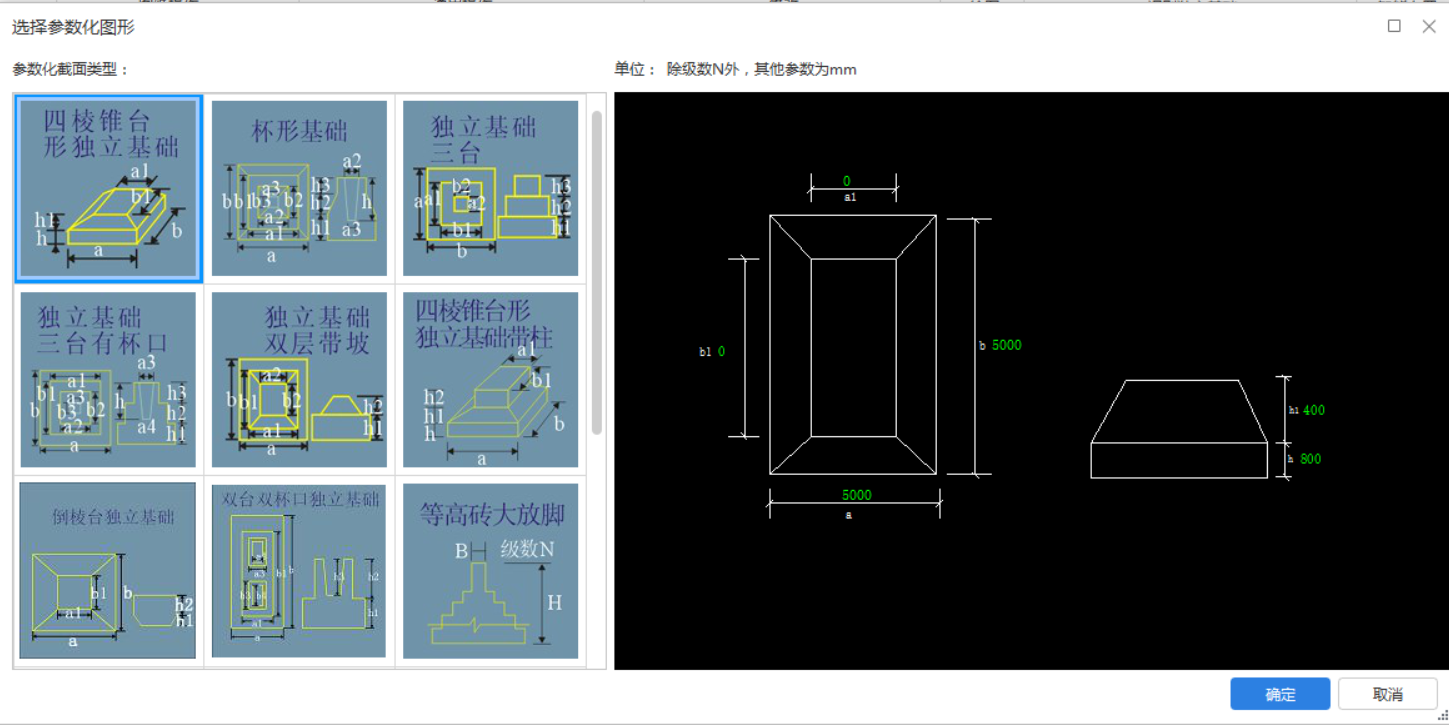Viewport: 1449px width, 725px height.
Task: Click the 参数化截面类型 label
Action: [71, 69]
